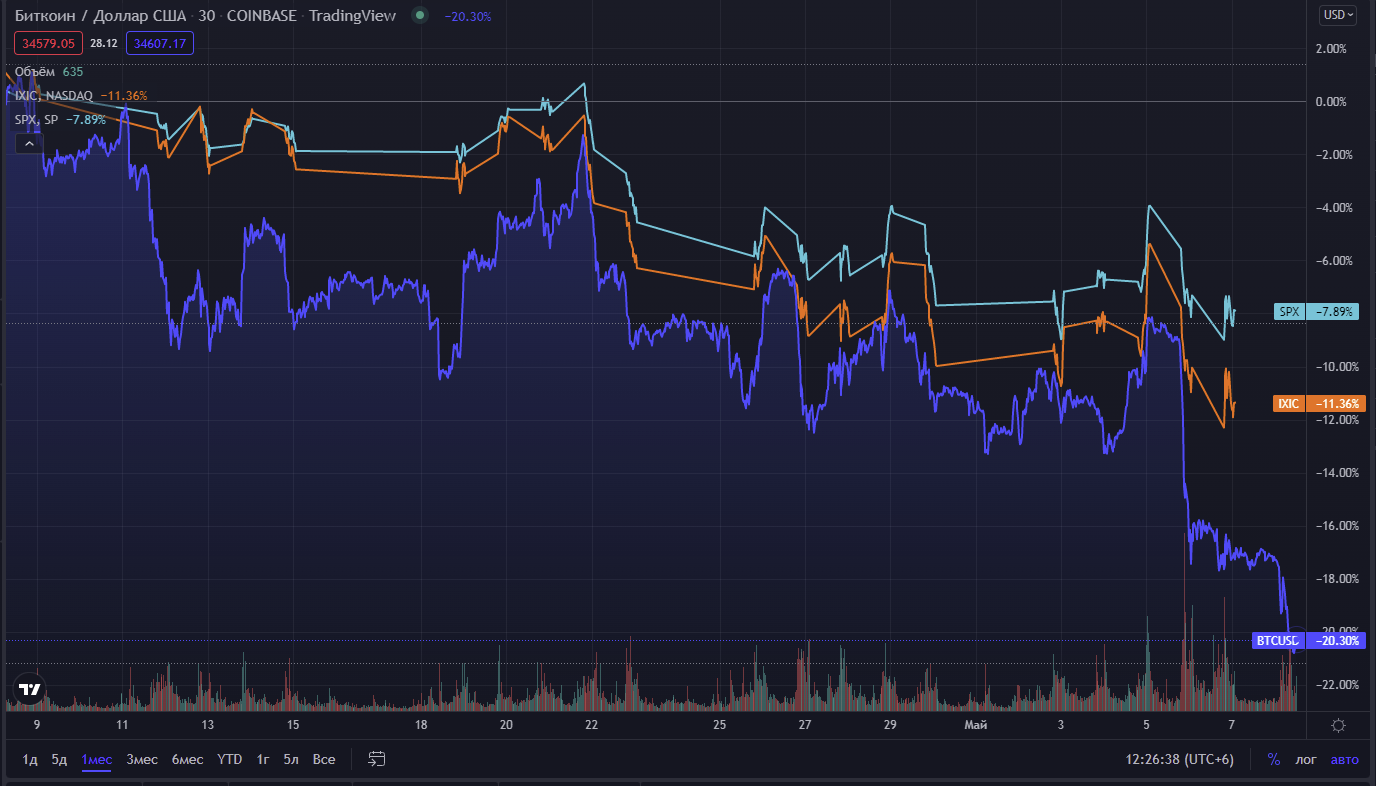Click the 0.00% price axis level
This screenshot has height=786, width=1376.
click(x=1330, y=102)
